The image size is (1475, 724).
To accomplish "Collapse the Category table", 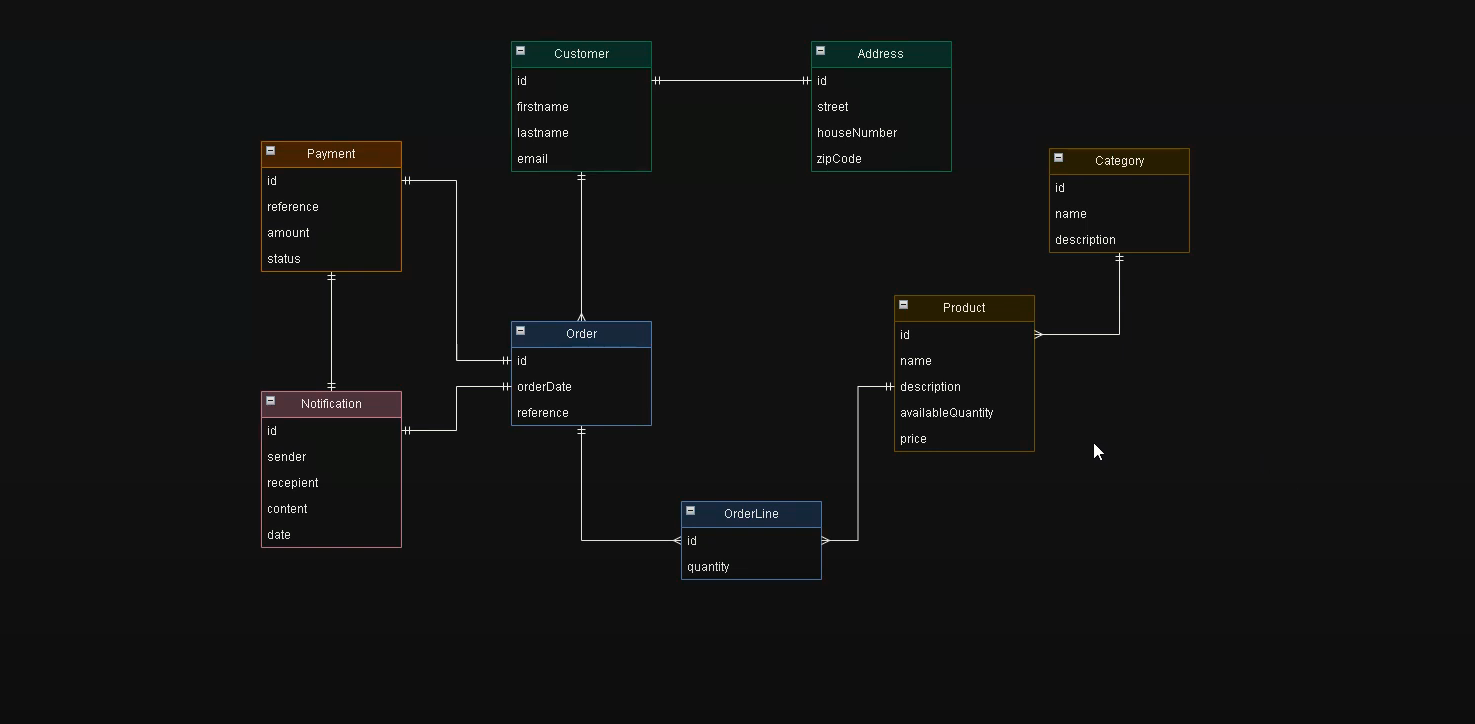I will point(1058,158).
